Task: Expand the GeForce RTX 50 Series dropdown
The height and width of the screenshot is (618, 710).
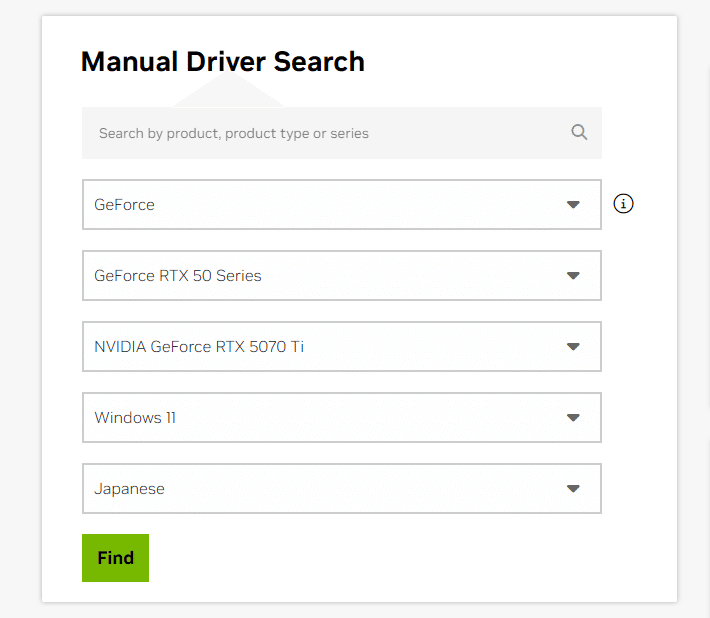Action: click(x=341, y=276)
